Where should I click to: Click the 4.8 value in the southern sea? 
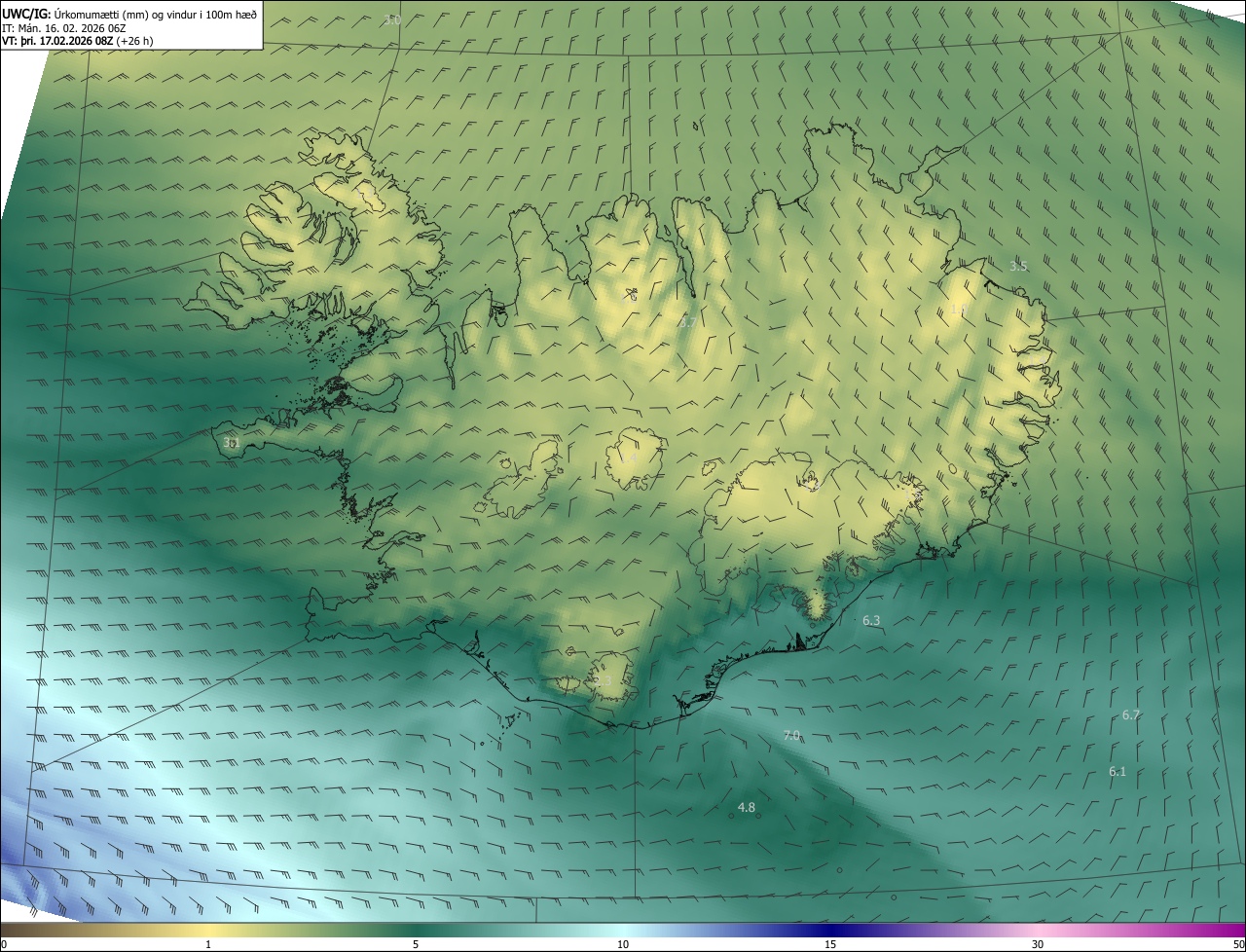click(747, 807)
